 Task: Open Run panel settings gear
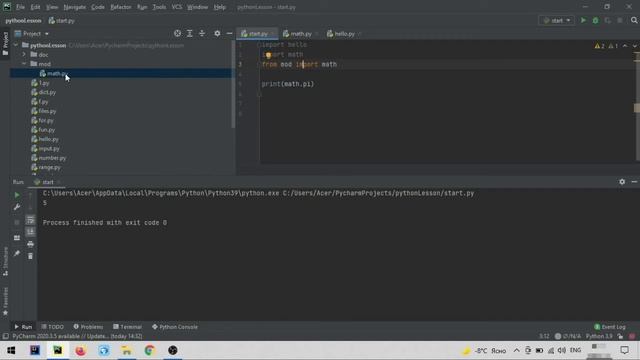pos(622,182)
